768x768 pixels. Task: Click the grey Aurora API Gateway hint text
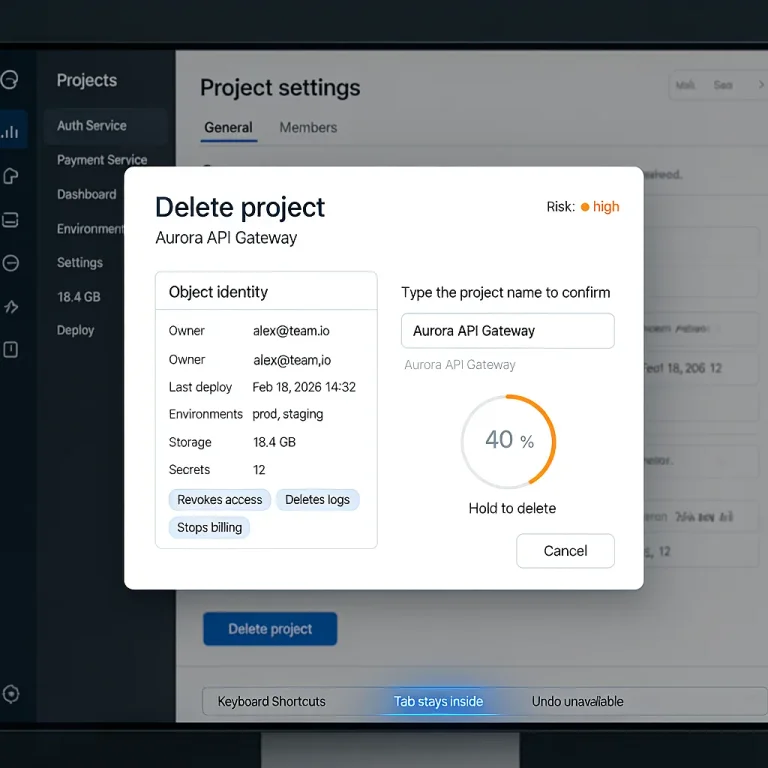(x=459, y=365)
